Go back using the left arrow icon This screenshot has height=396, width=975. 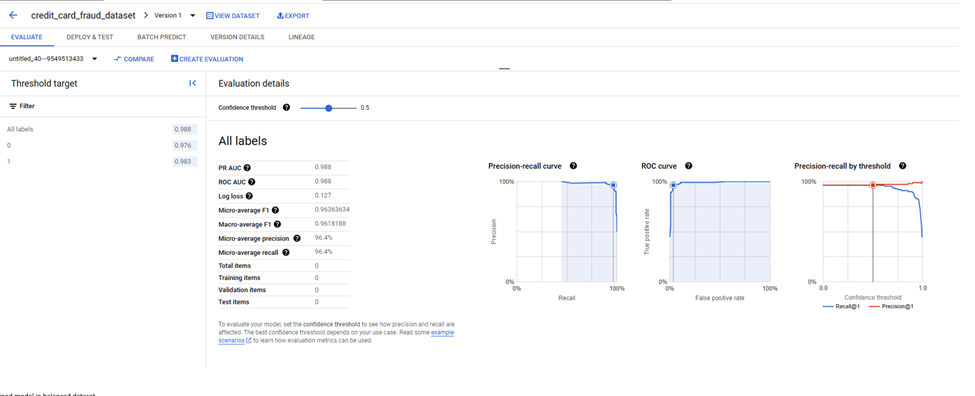13,16
